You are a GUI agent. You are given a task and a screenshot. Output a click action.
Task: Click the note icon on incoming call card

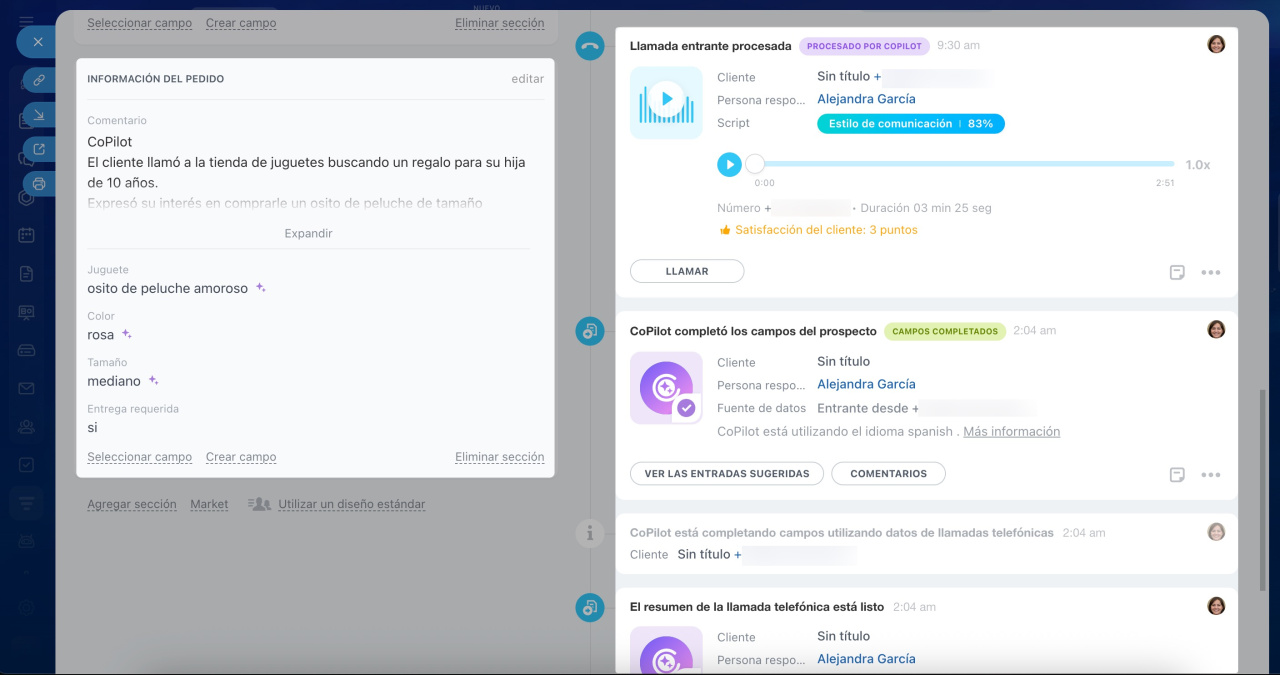click(x=1177, y=272)
